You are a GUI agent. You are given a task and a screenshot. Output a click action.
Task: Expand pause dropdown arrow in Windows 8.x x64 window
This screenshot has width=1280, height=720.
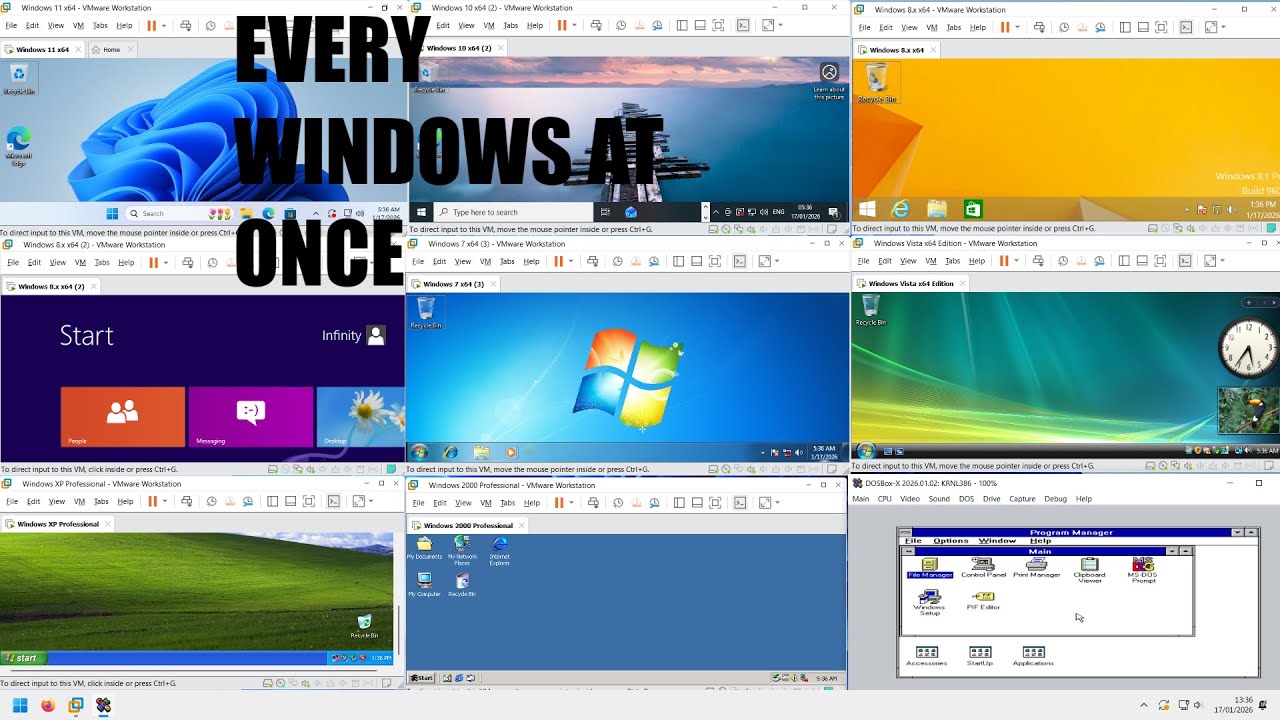[x=1016, y=27]
